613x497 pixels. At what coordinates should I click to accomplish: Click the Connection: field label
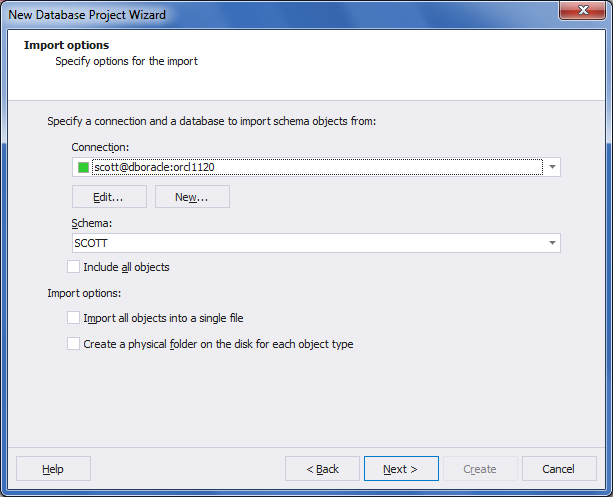click(100, 147)
